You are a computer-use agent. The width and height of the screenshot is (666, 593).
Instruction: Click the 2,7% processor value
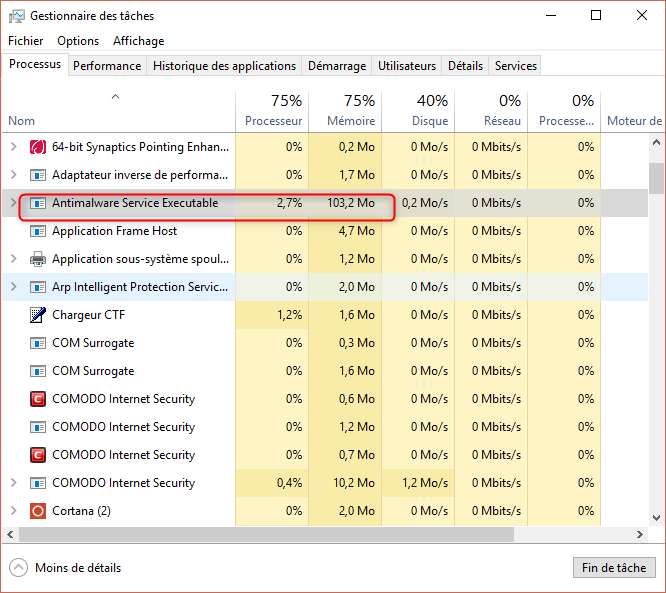click(x=289, y=203)
